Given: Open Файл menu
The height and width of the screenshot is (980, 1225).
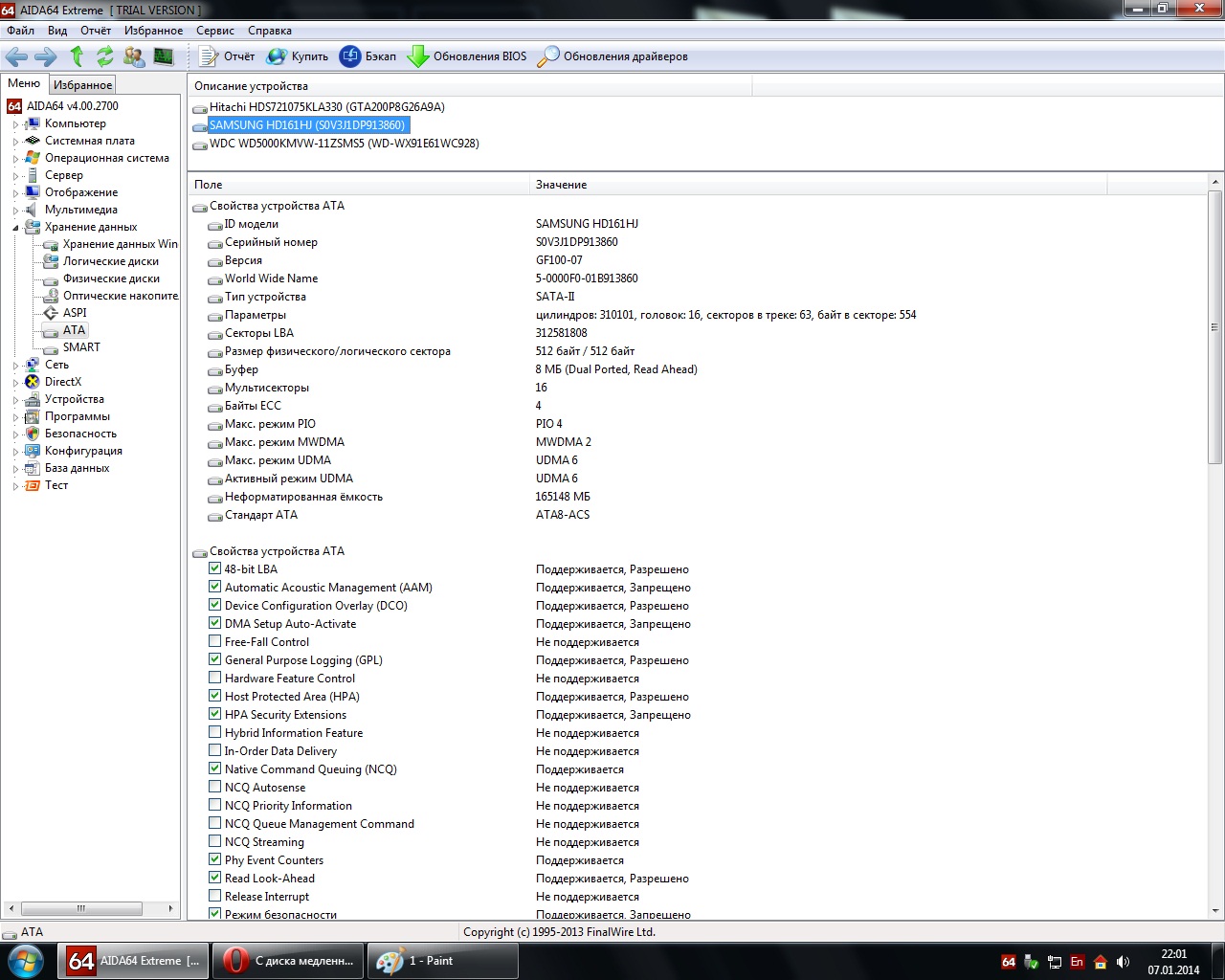Looking at the screenshot, I should click(x=20, y=31).
